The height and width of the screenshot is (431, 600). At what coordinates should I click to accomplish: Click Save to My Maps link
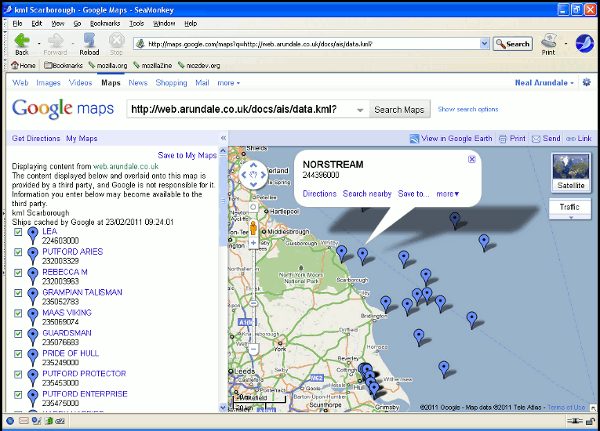(x=187, y=155)
